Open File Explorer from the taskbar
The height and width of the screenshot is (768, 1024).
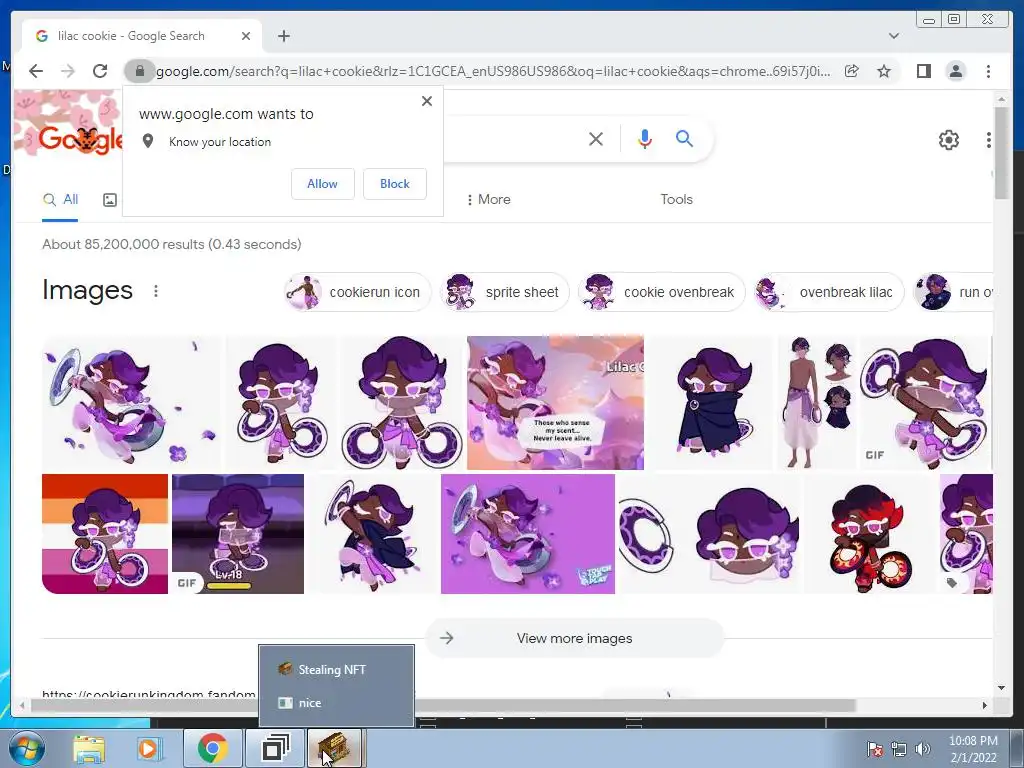point(89,748)
